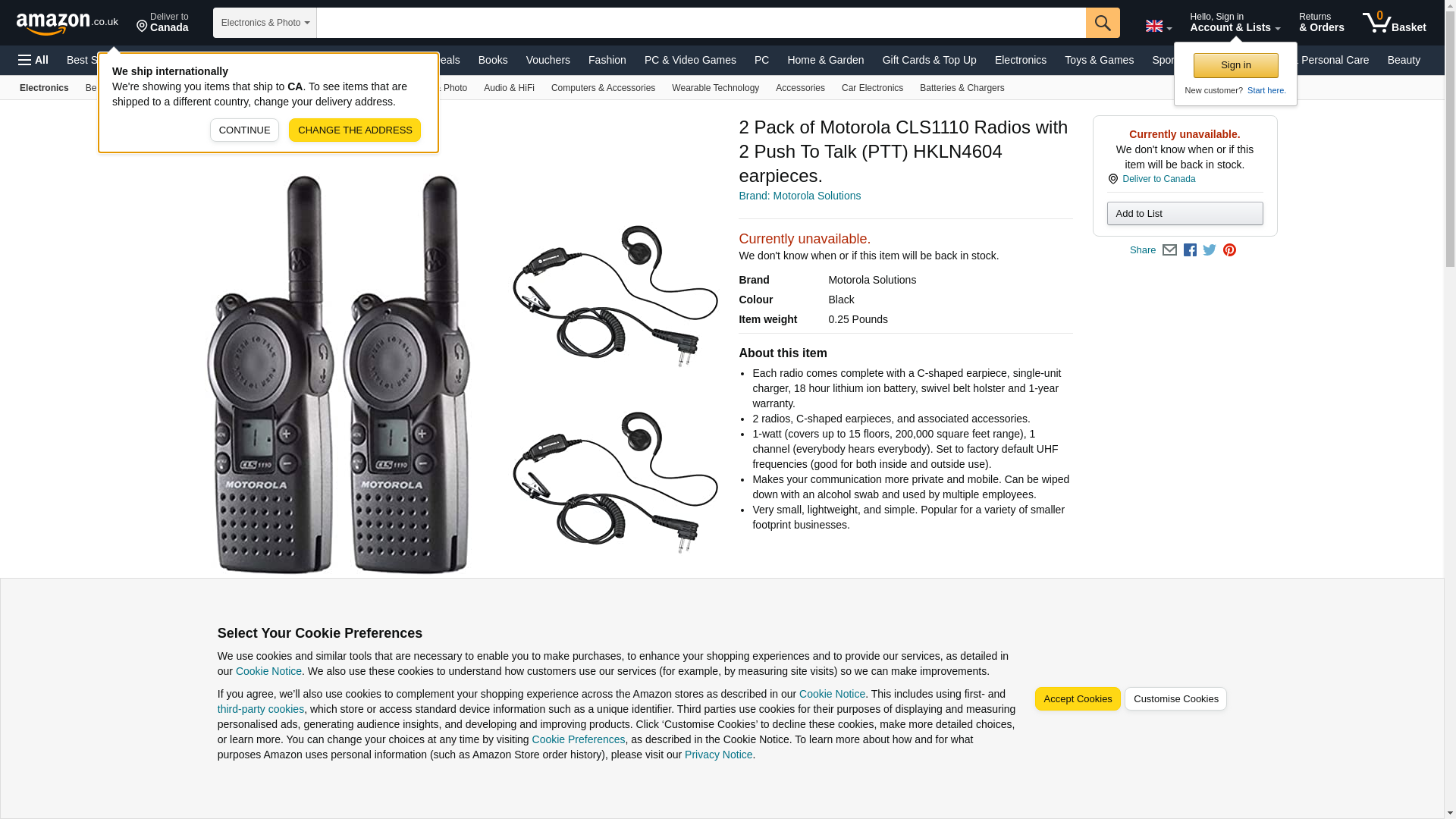Viewport: 1456px width, 819px height.
Task: Open the All hamburger menu
Action: 33,60
